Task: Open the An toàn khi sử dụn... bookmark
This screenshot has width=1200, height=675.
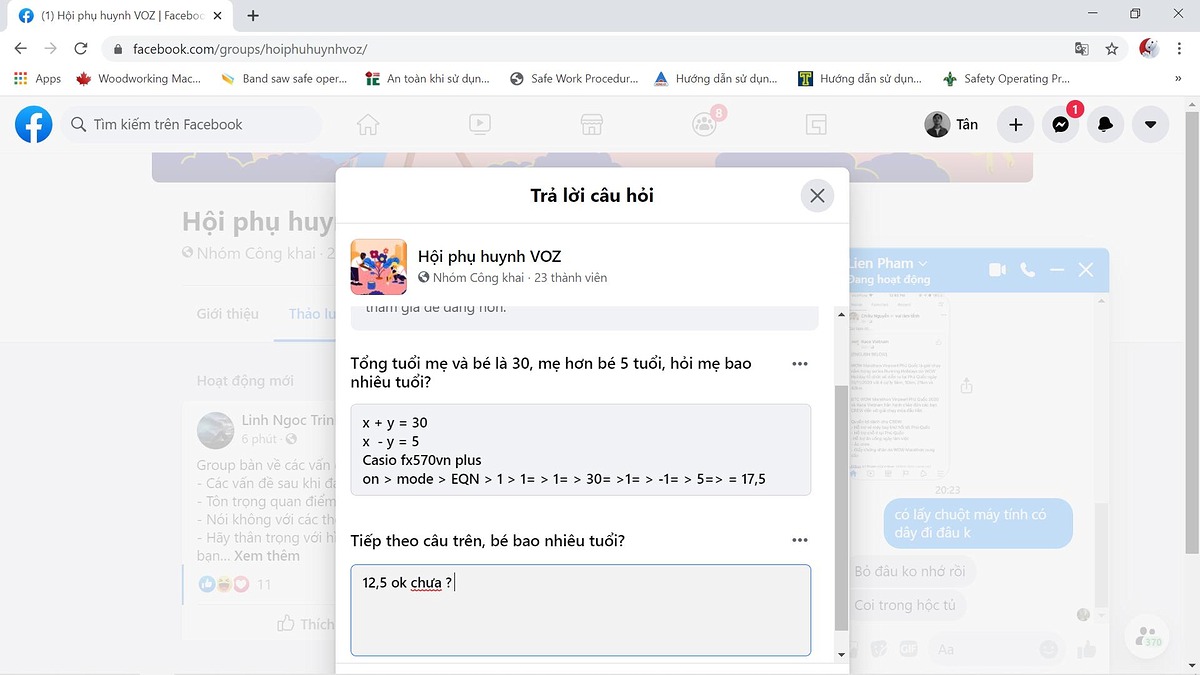Action: (430, 78)
